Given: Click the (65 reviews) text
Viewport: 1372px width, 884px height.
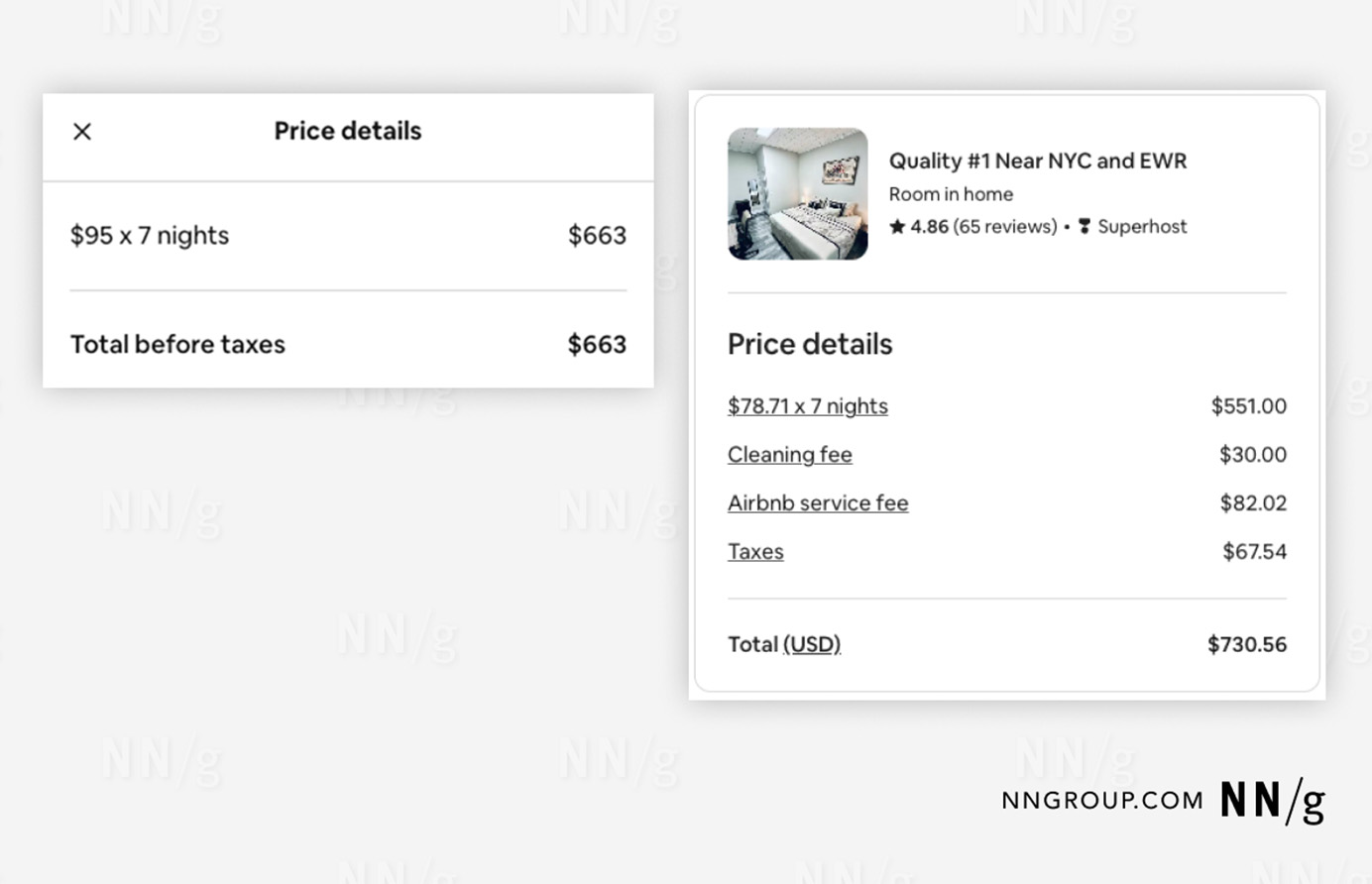Looking at the screenshot, I should point(1004,227).
